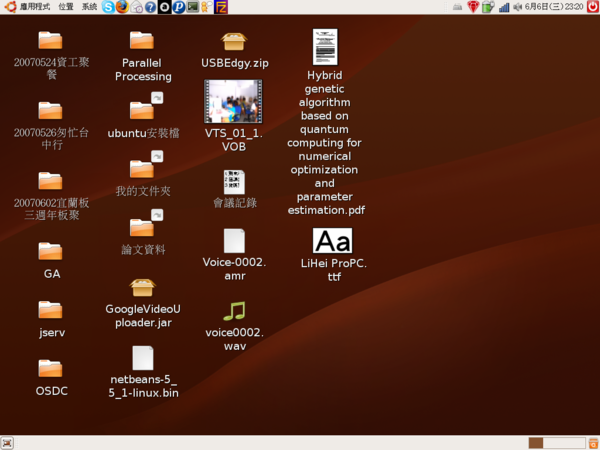Image resolution: width=600 pixels, height=450 pixels.
Task: Open the mail client envelope launcher
Action: pyautogui.click(x=137, y=7)
